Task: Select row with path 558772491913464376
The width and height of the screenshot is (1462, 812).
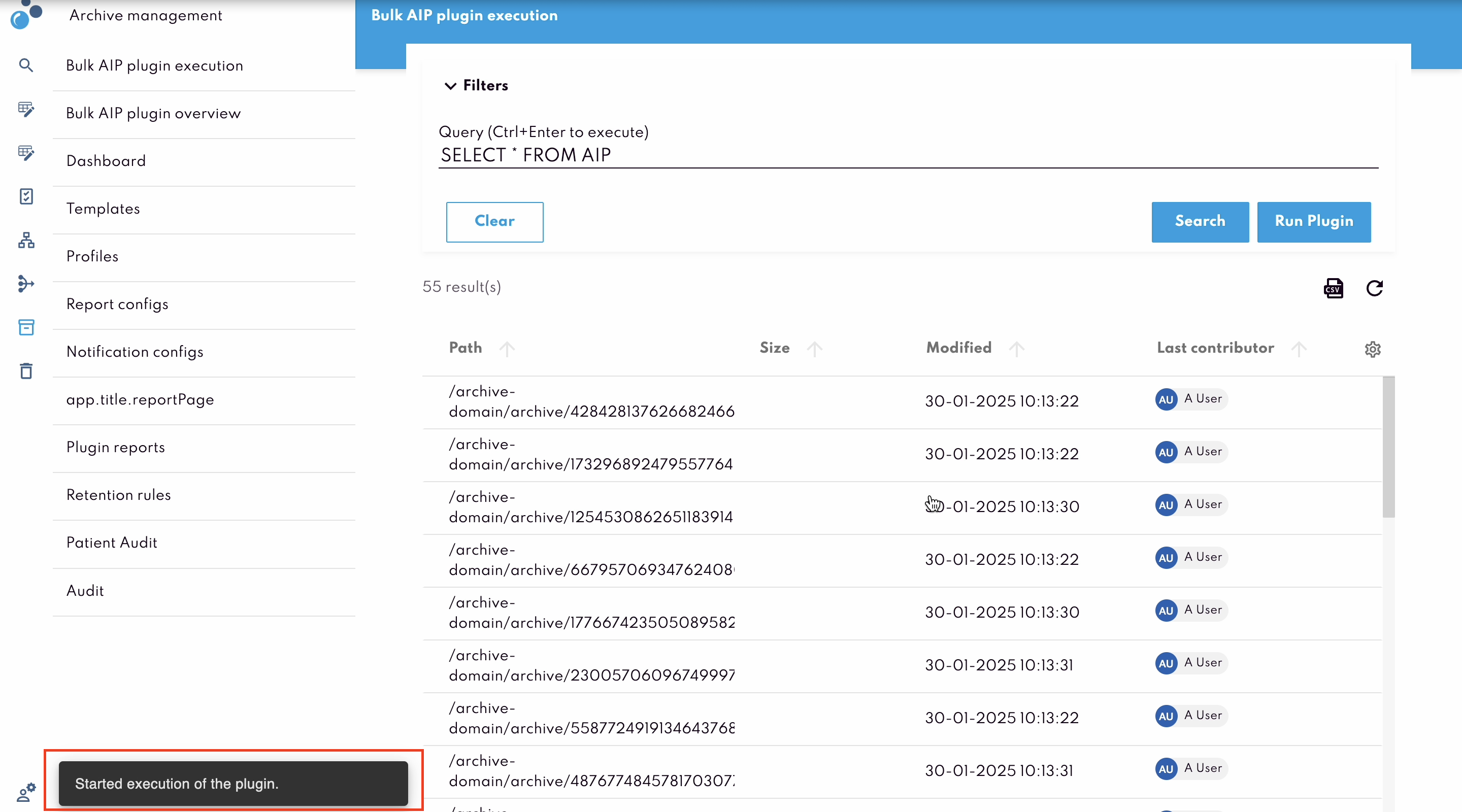Action: pyautogui.click(x=902, y=719)
